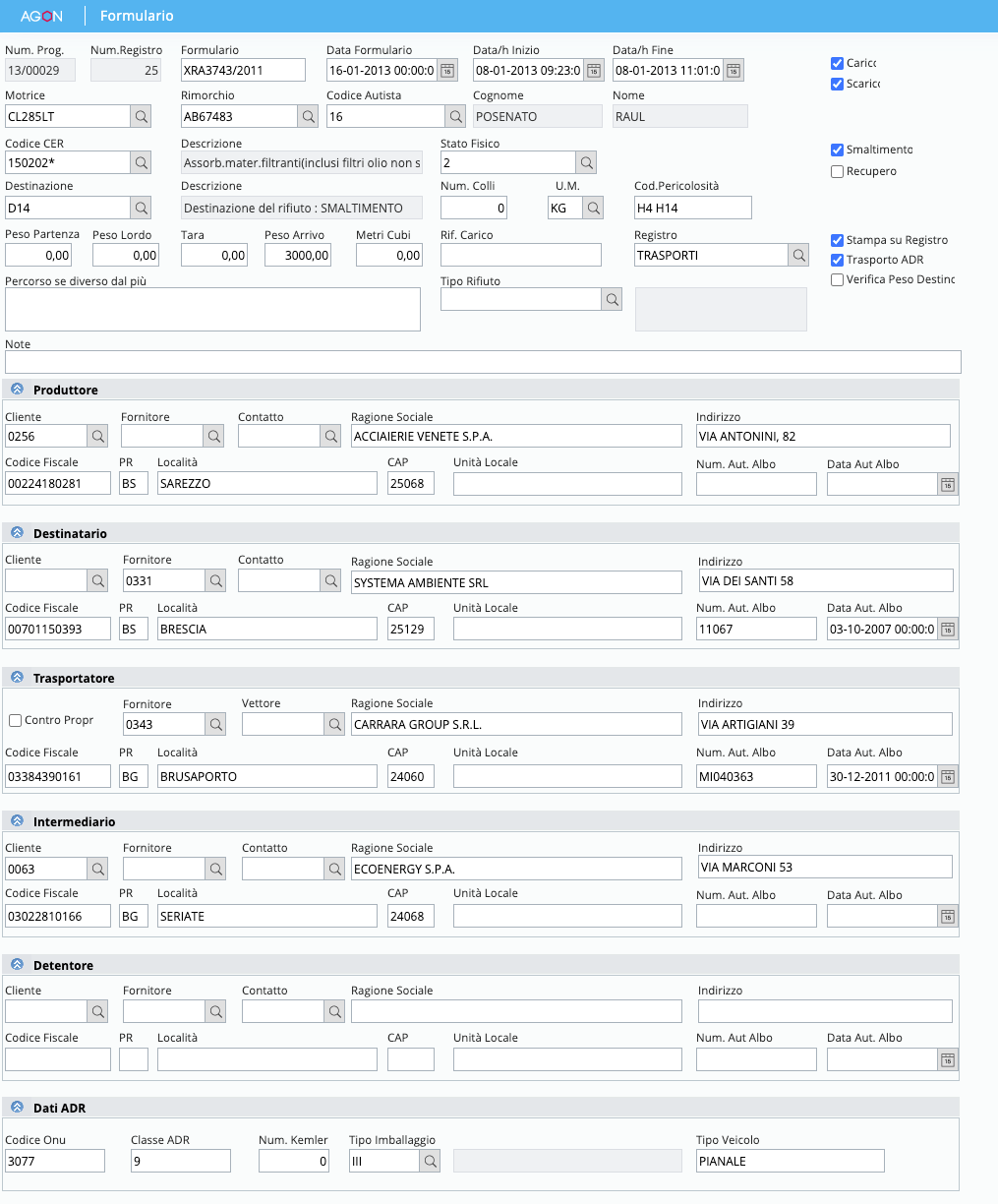Click the Motrice search magnifier icon
The height and width of the screenshot is (1204, 998).
(142, 117)
